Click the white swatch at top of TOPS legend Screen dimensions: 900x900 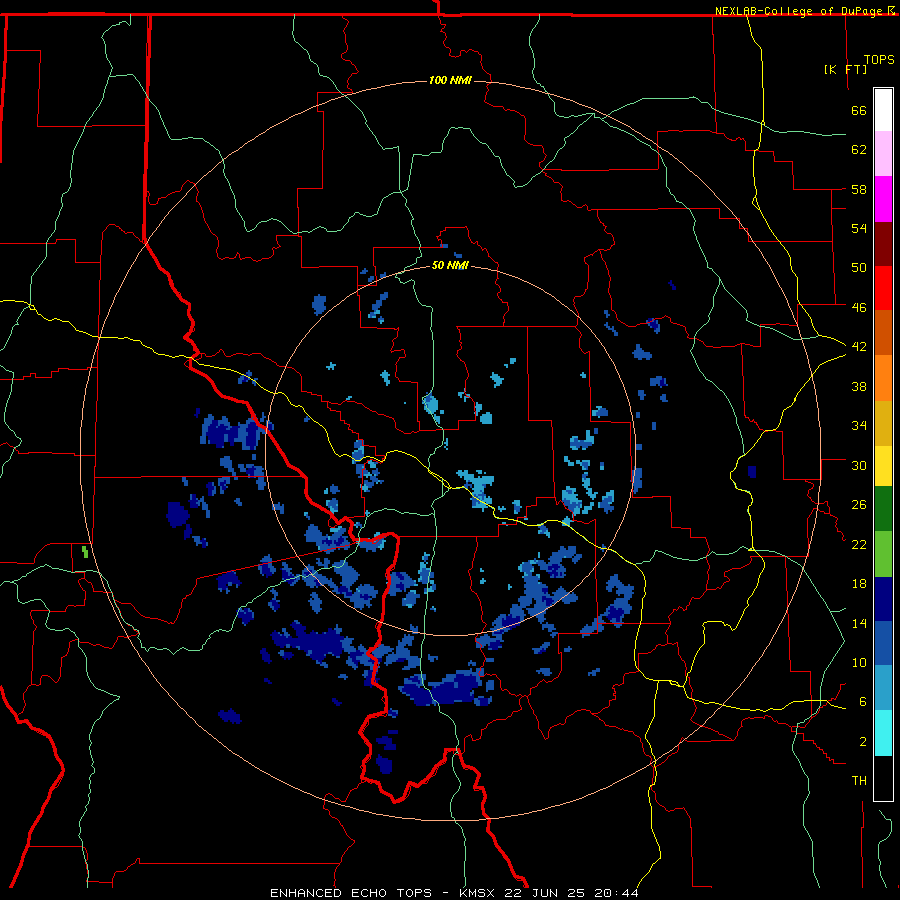coord(883,110)
